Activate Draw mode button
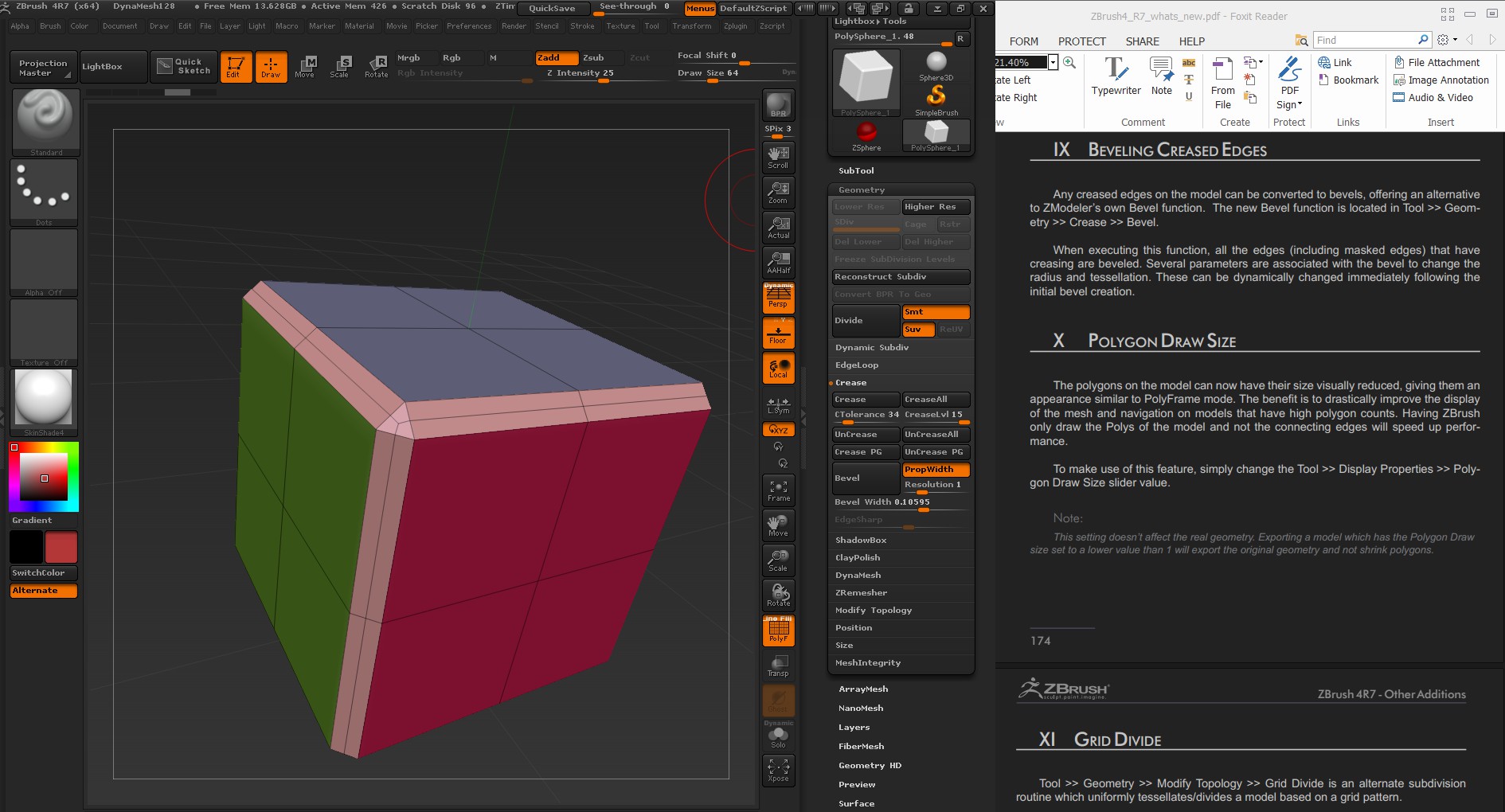 [271, 67]
